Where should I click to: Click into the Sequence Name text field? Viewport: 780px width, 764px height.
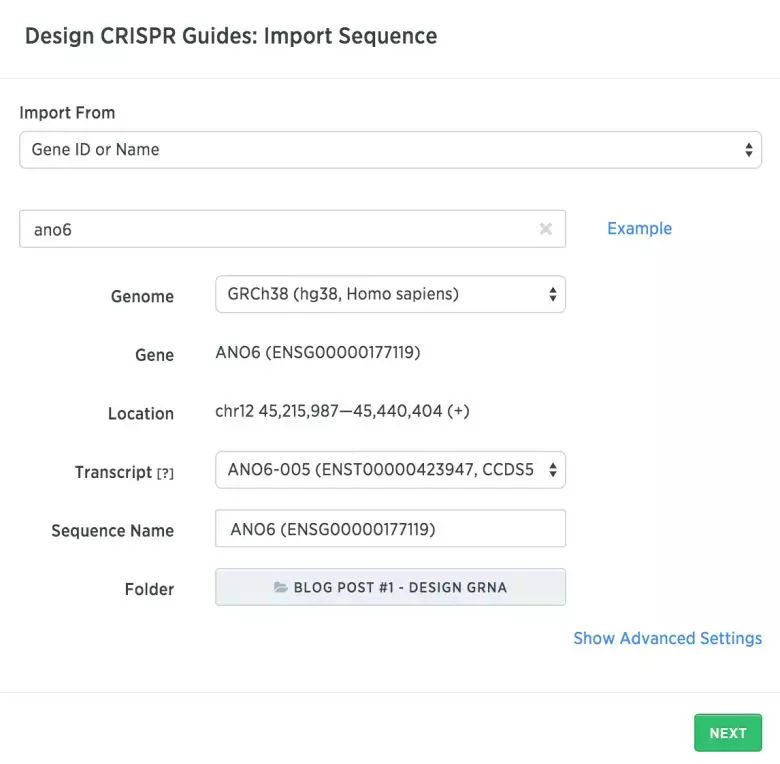[390, 529]
